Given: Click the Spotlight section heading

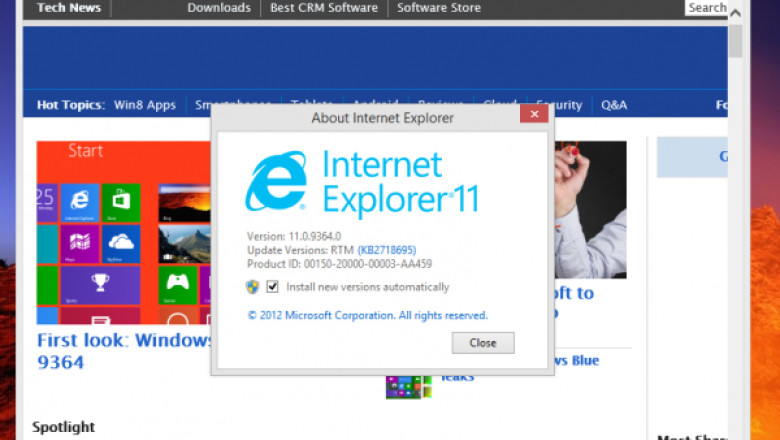Looking at the screenshot, I should point(63,427).
